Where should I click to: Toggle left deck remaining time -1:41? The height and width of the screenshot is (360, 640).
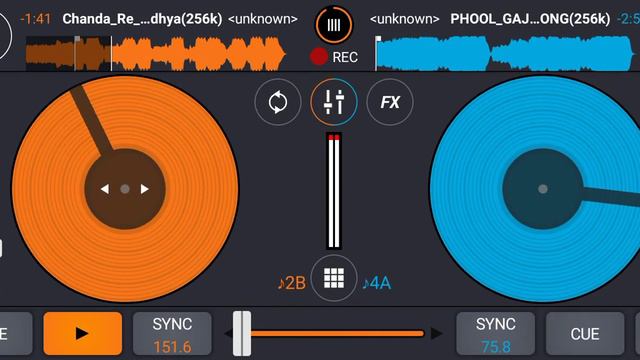coord(36,19)
